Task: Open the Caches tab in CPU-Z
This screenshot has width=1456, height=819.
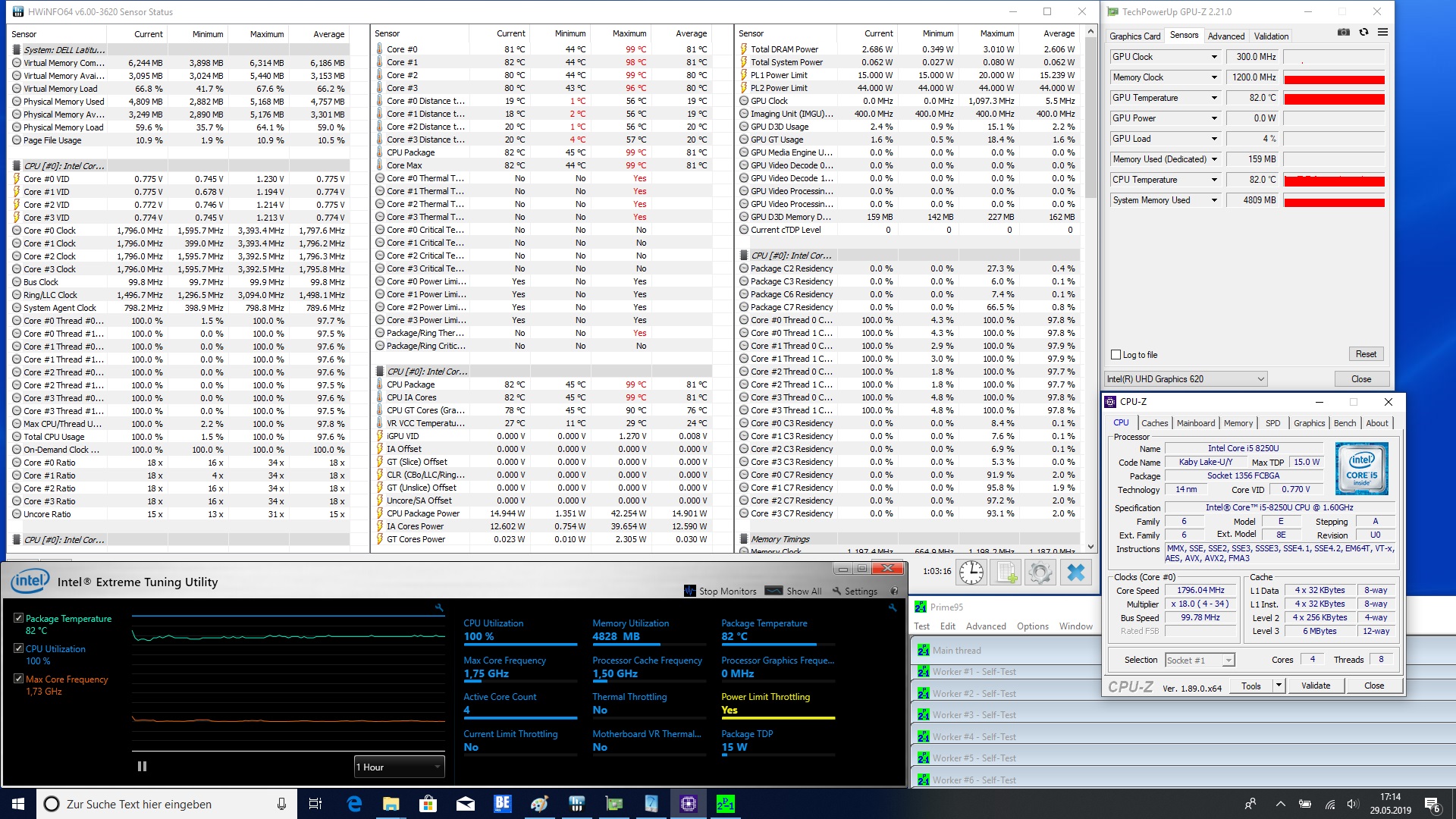Action: point(1154,423)
